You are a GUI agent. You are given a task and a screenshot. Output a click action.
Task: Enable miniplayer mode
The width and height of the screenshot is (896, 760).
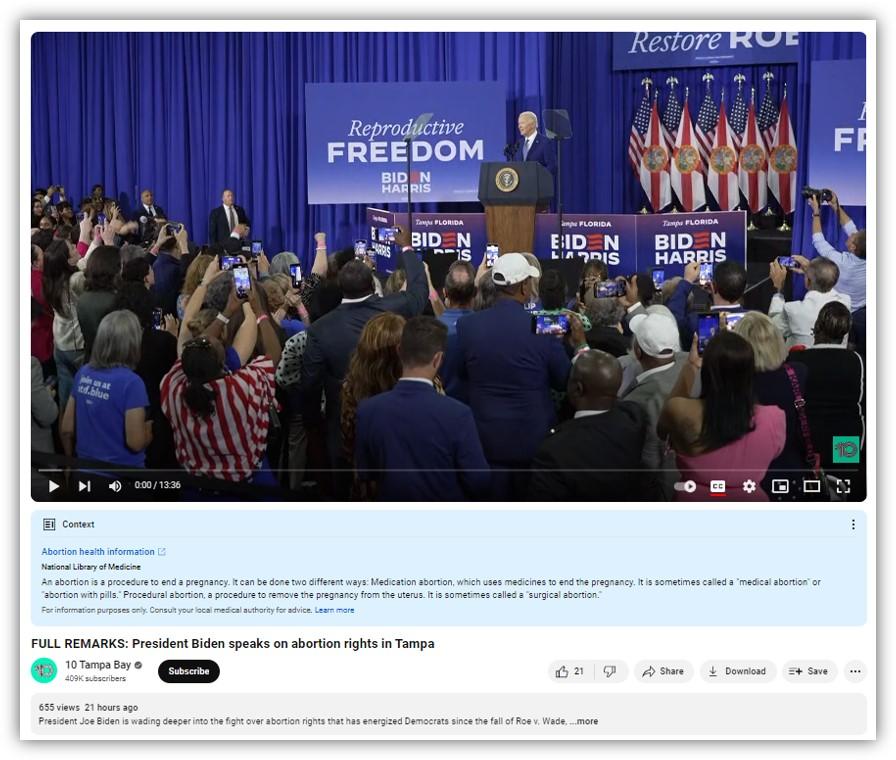tap(780, 486)
